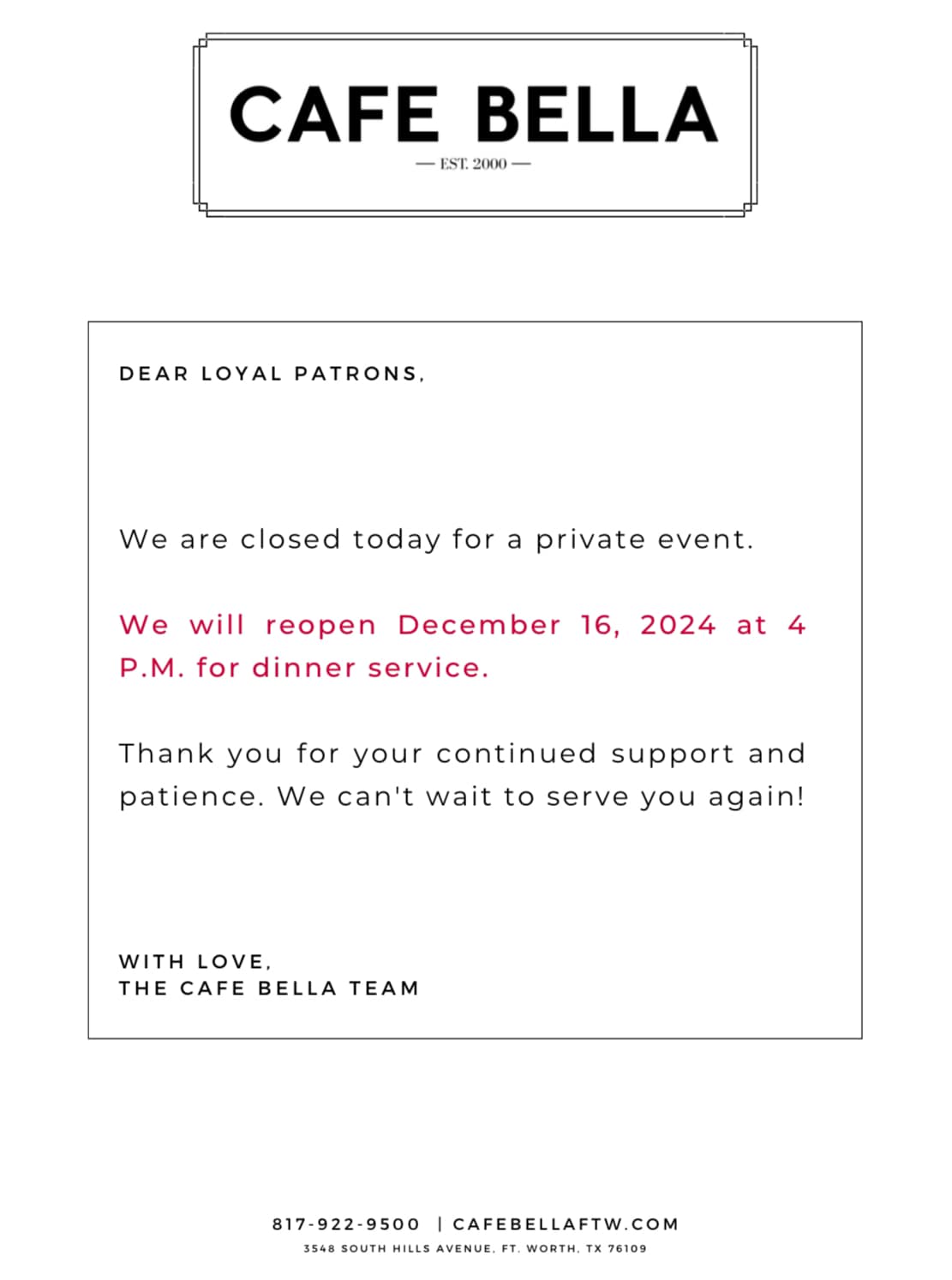
Task: Click the WITH LOVE sign-off
Action: pos(195,962)
